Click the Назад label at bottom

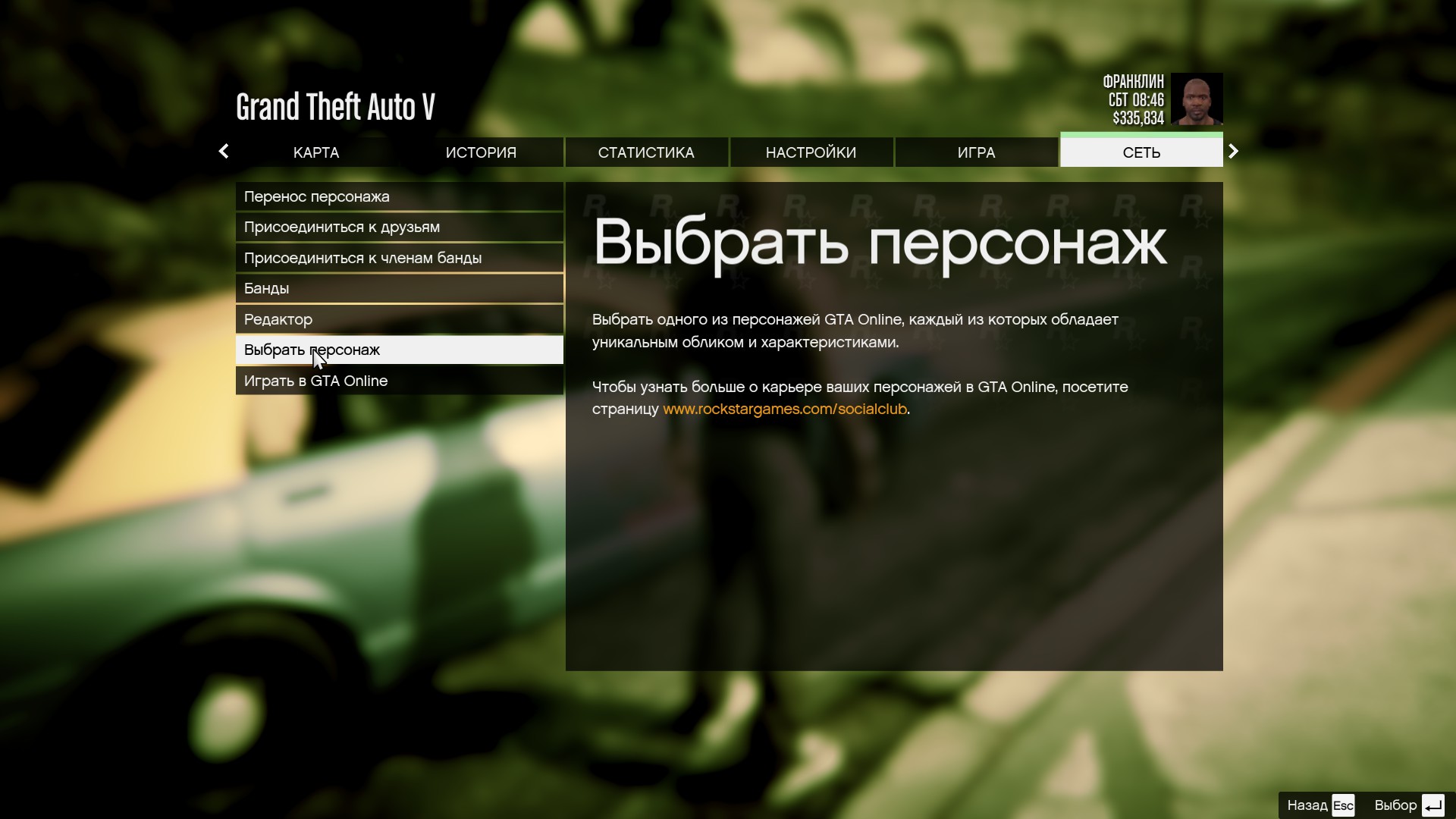(1307, 805)
